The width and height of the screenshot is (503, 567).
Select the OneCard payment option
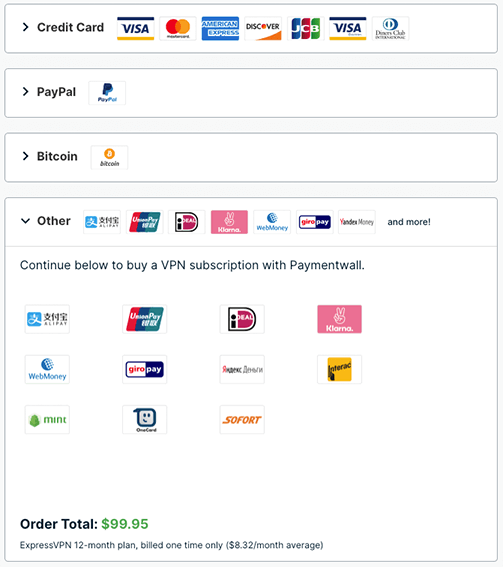[x=145, y=419]
